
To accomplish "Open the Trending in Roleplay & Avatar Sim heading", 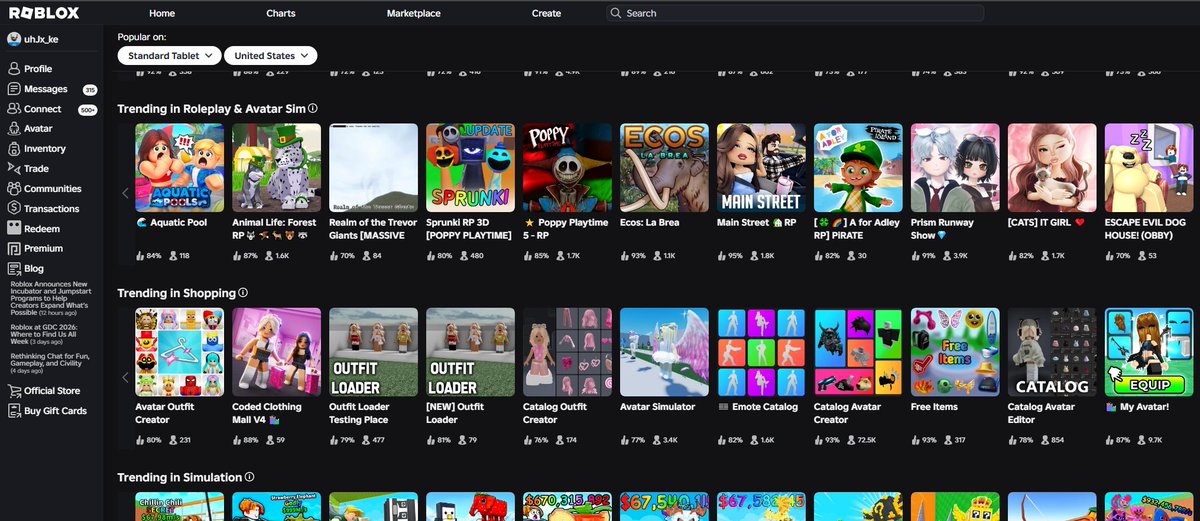I will pos(211,108).
